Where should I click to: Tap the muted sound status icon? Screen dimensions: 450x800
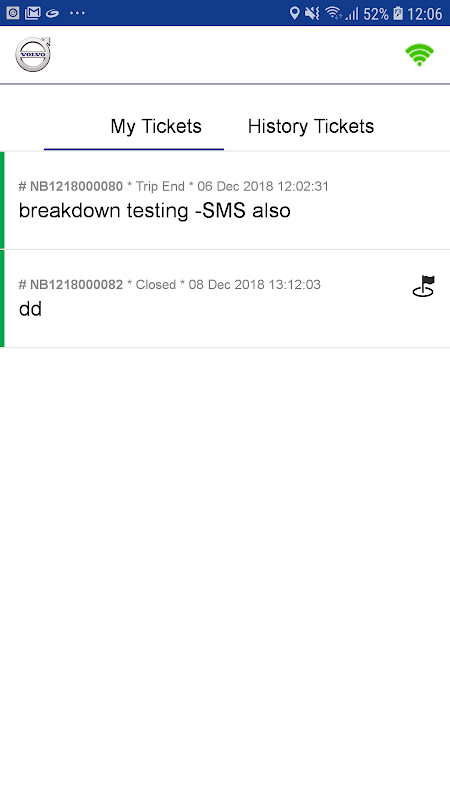pos(312,13)
